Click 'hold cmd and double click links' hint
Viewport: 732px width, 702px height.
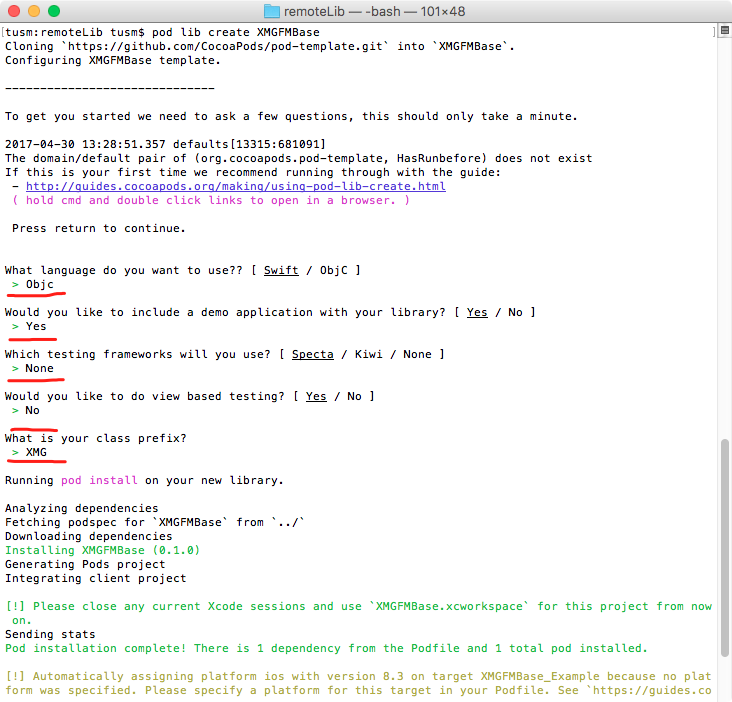coord(211,200)
